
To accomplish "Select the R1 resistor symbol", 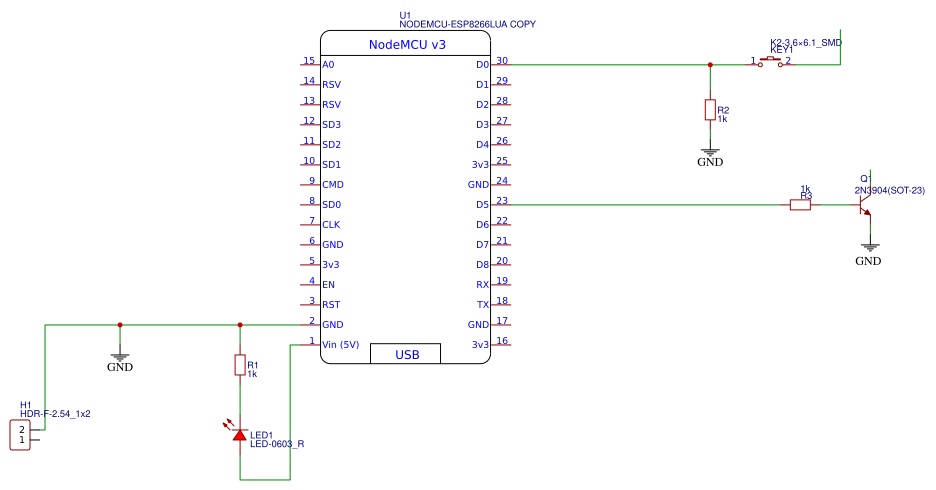I will point(240,365).
